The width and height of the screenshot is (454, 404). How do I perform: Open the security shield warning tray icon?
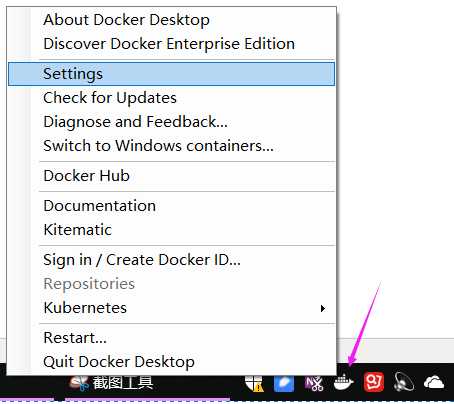[x=254, y=383]
